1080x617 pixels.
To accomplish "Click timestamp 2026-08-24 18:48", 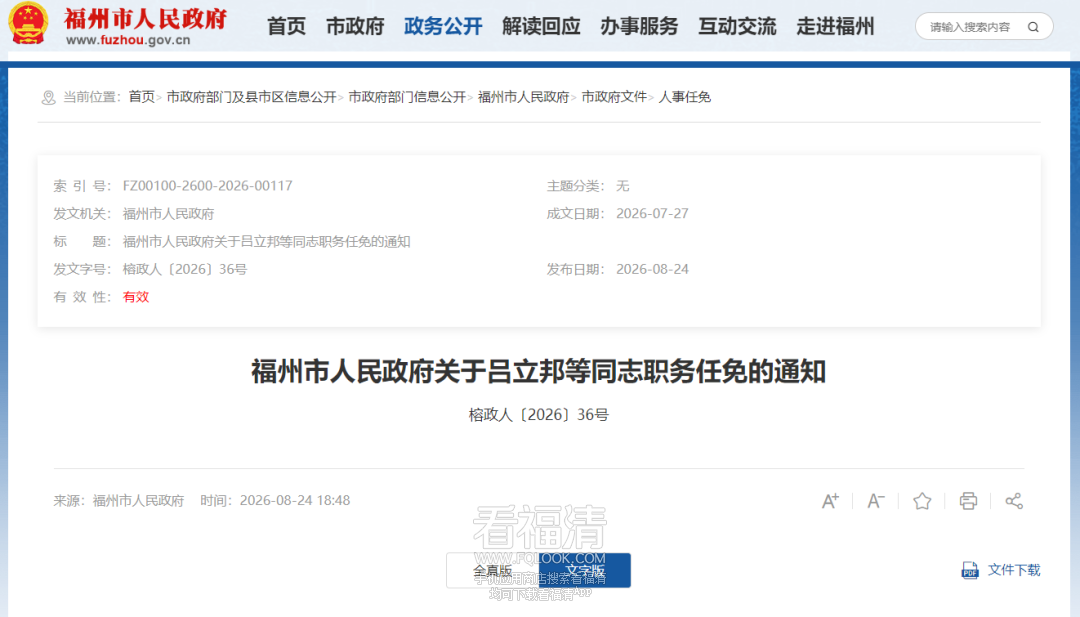I will [x=295, y=501].
